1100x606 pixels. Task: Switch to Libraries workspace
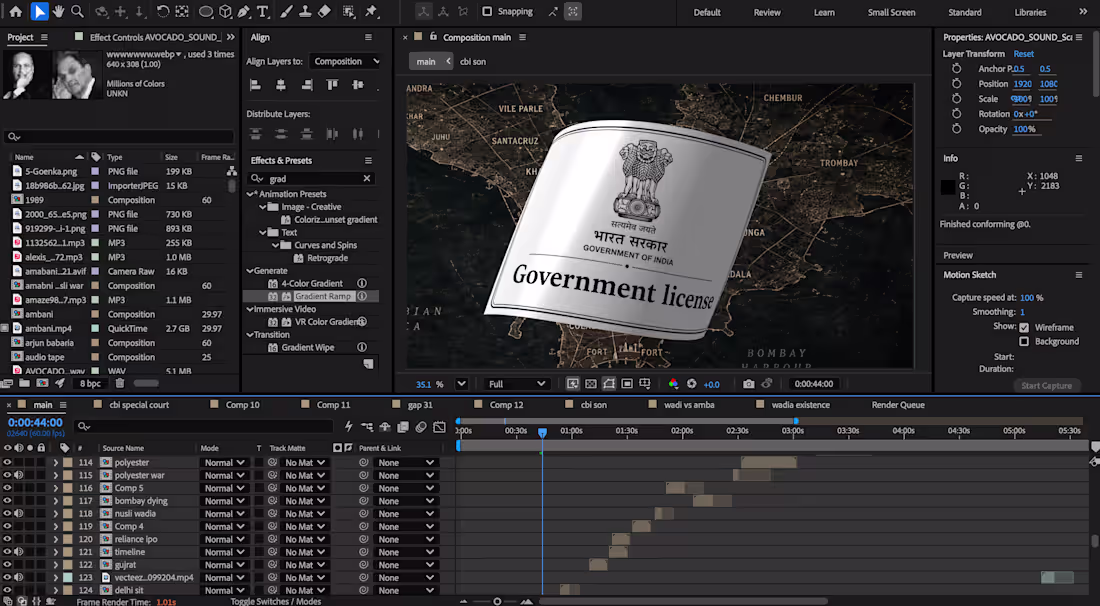tap(1030, 12)
